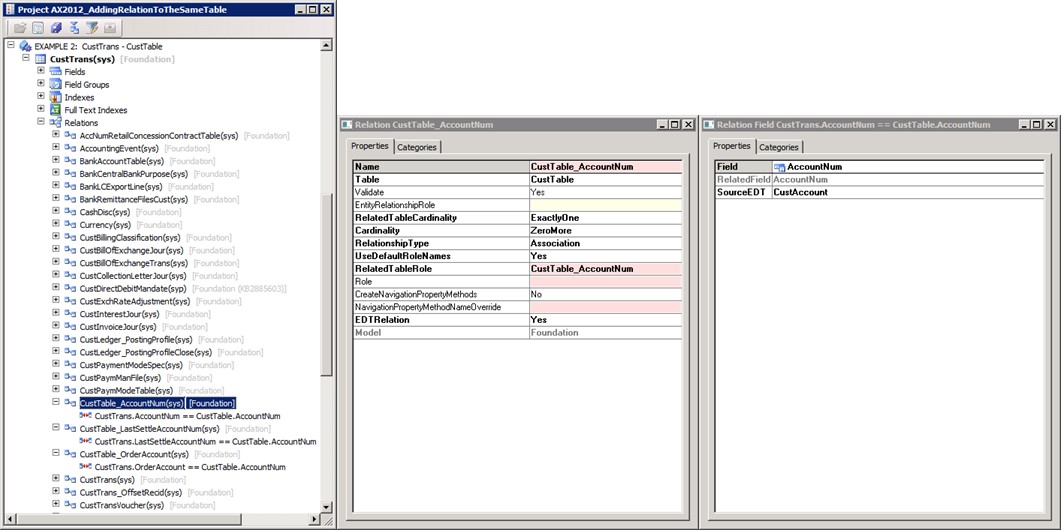Click the blue 3D cube toolbar icon
1063x531 pixels.
pos(55,27)
